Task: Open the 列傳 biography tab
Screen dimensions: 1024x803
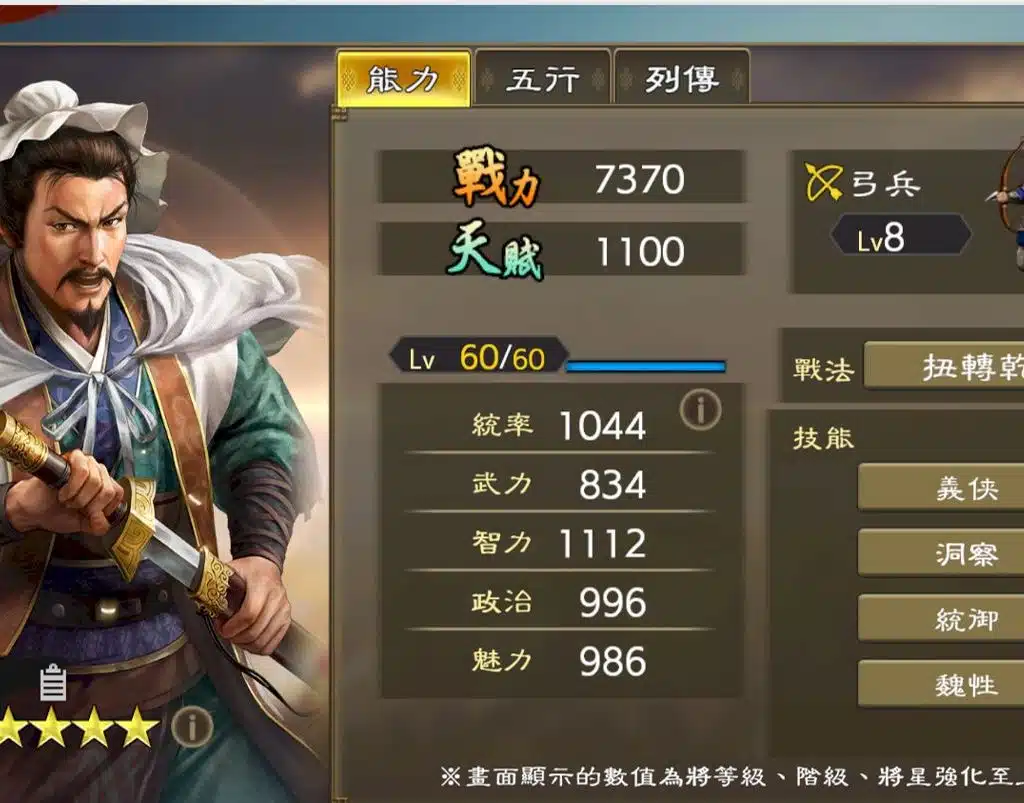Action: [682, 79]
